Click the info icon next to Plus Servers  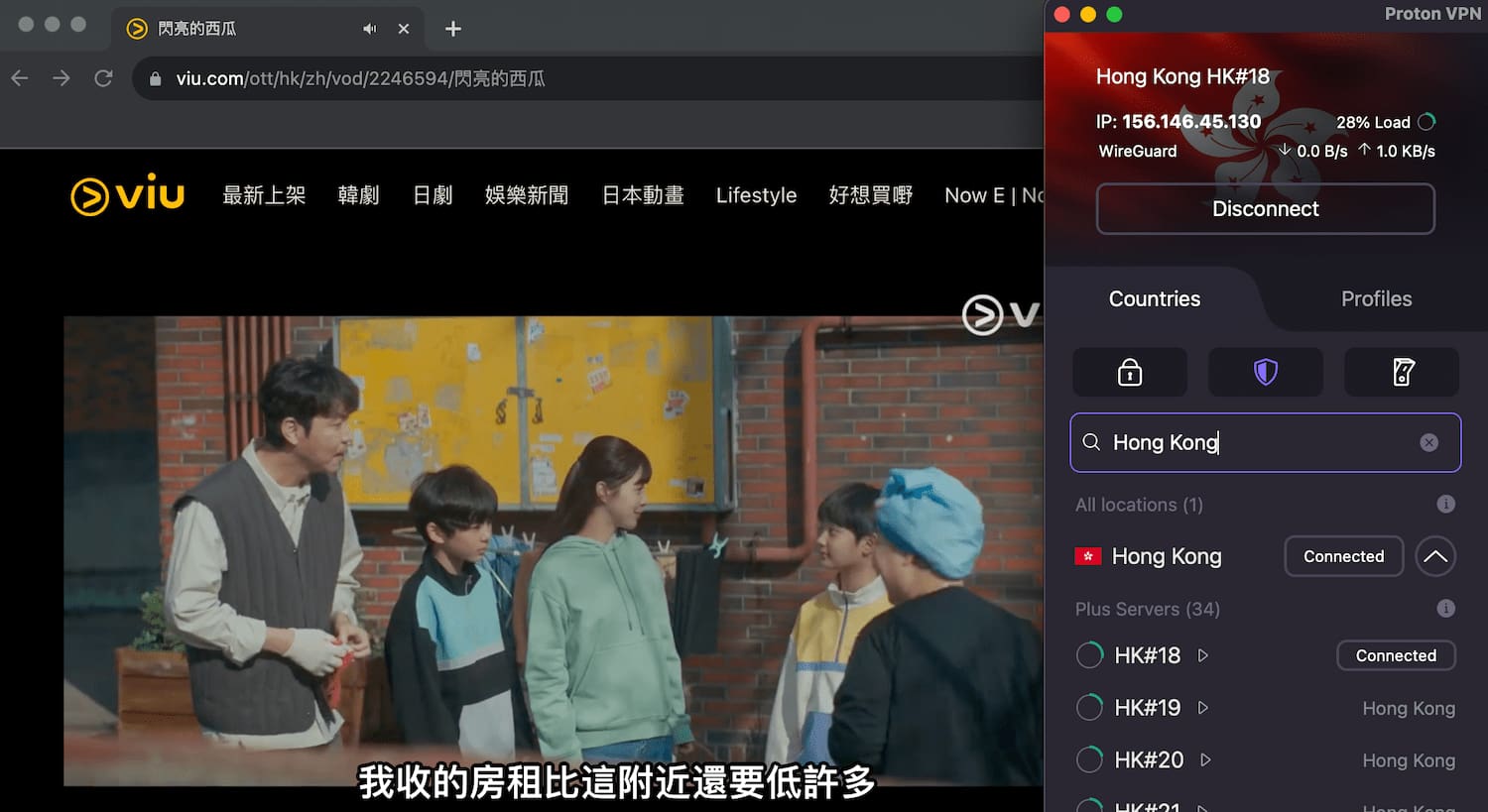coord(1445,608)
